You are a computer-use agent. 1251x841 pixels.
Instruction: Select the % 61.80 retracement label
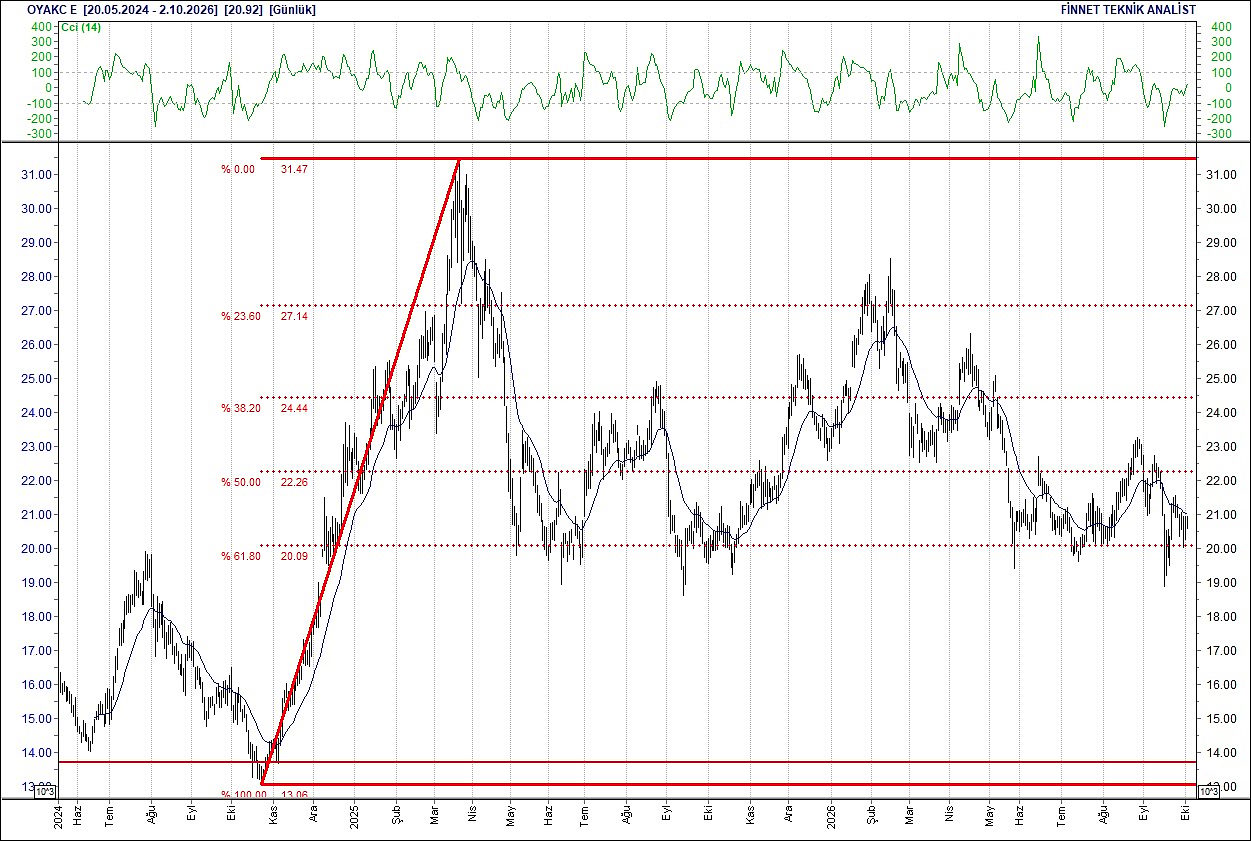pos(241,556)
